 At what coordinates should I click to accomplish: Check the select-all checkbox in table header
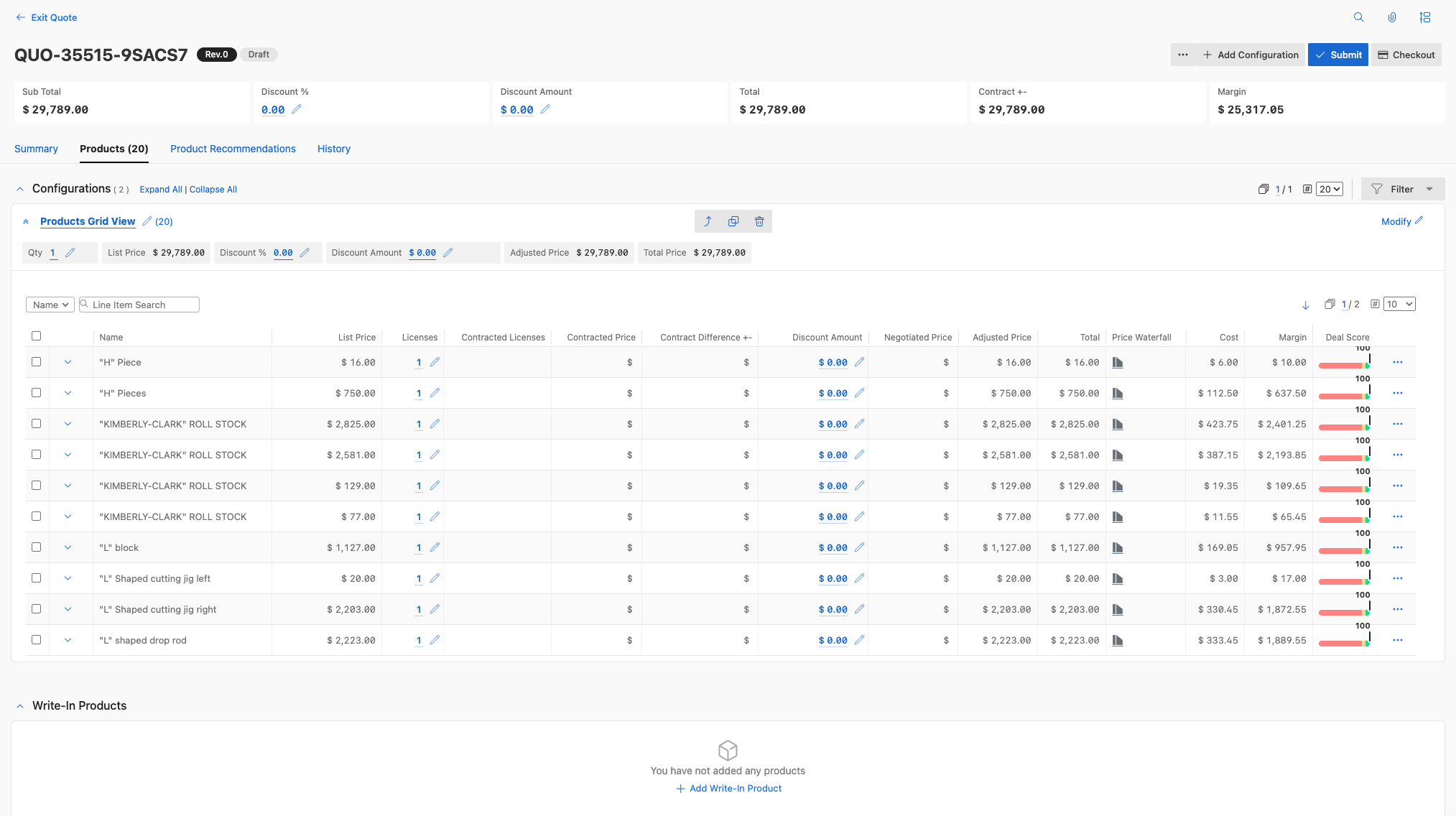pos(37,336)
